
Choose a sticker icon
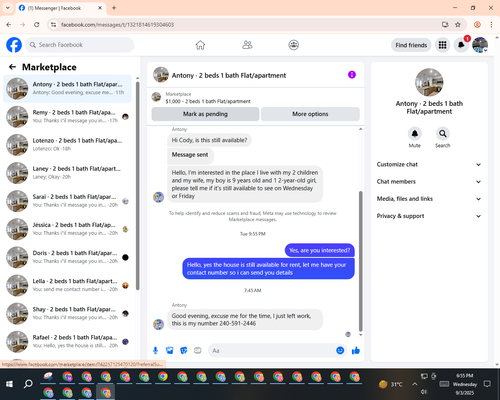184,350
